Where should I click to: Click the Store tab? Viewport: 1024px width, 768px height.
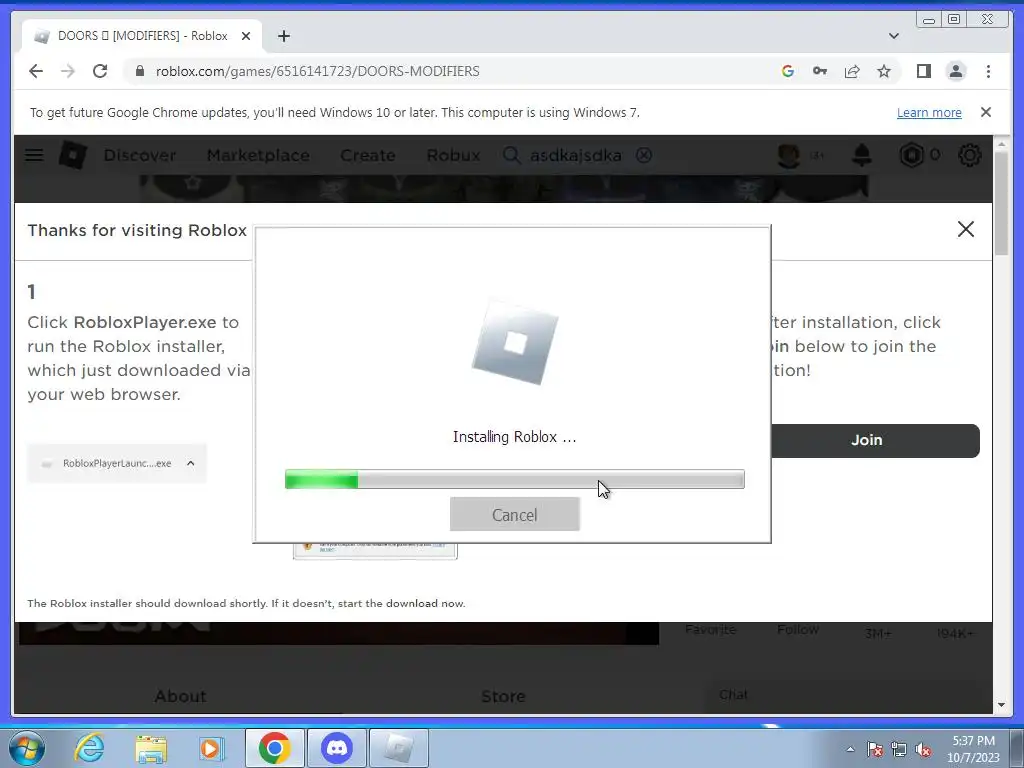[503, 696]
